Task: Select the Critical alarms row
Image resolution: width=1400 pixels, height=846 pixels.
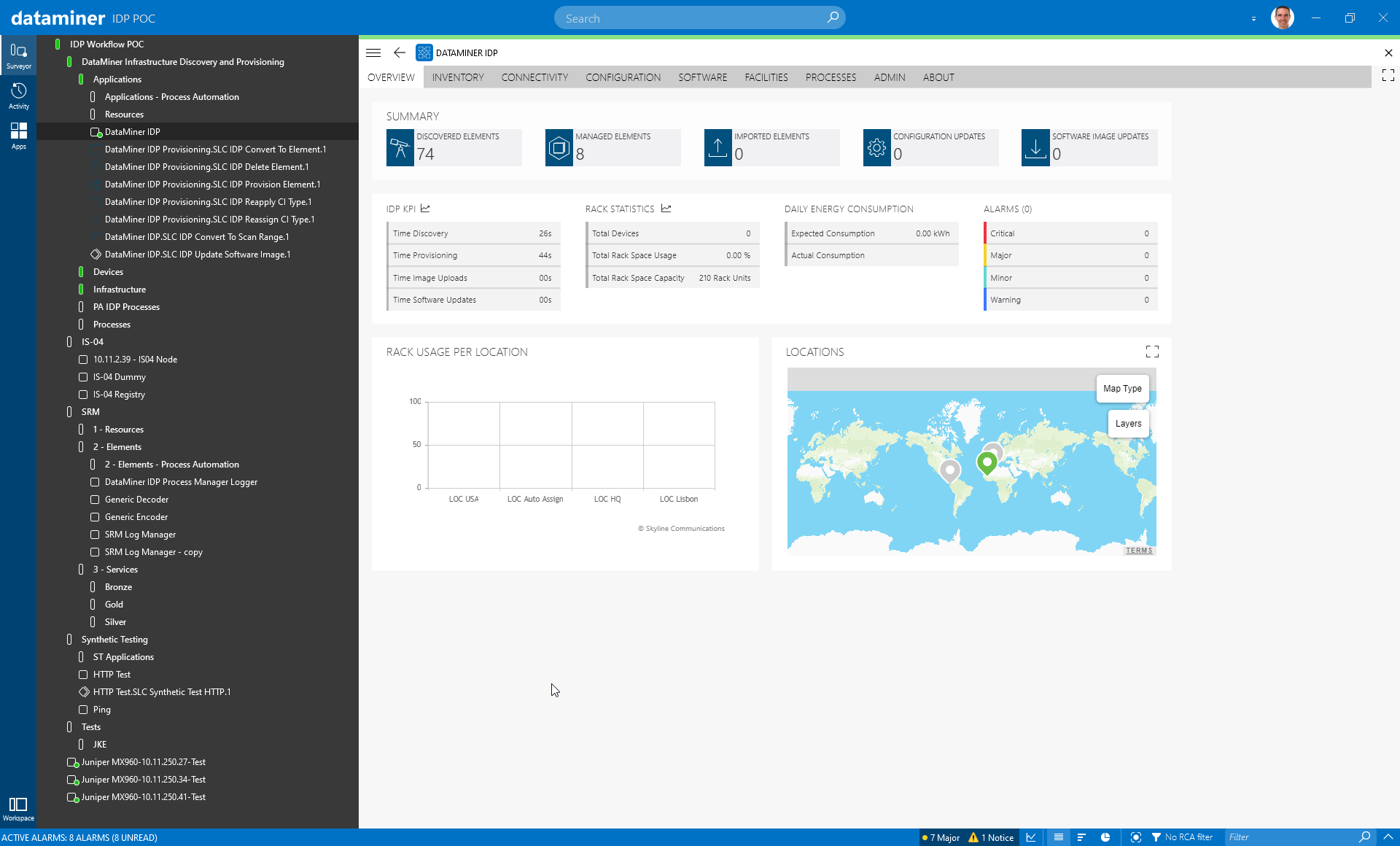Action: 1070,233
